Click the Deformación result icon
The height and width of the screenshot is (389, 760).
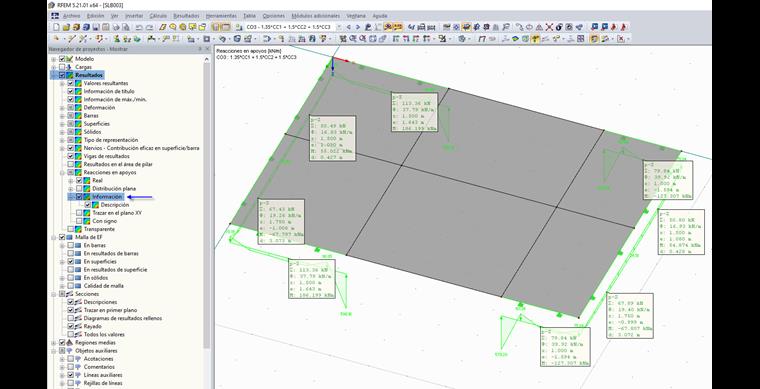tap(79, 108)
